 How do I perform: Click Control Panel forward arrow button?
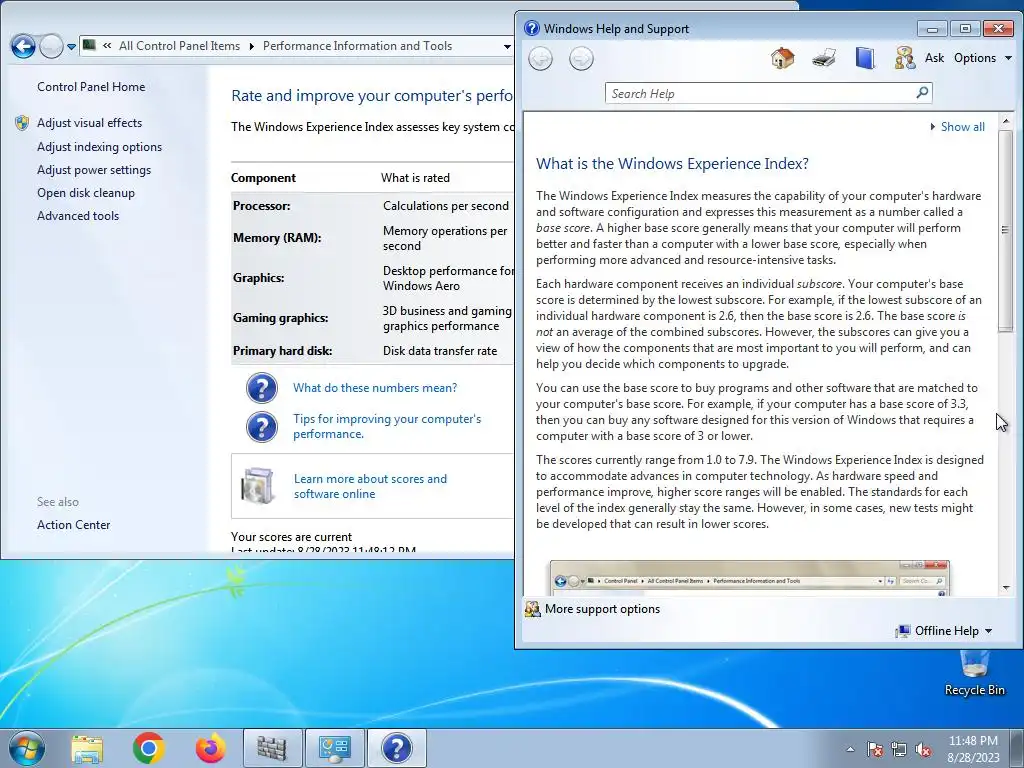(51, 46)
